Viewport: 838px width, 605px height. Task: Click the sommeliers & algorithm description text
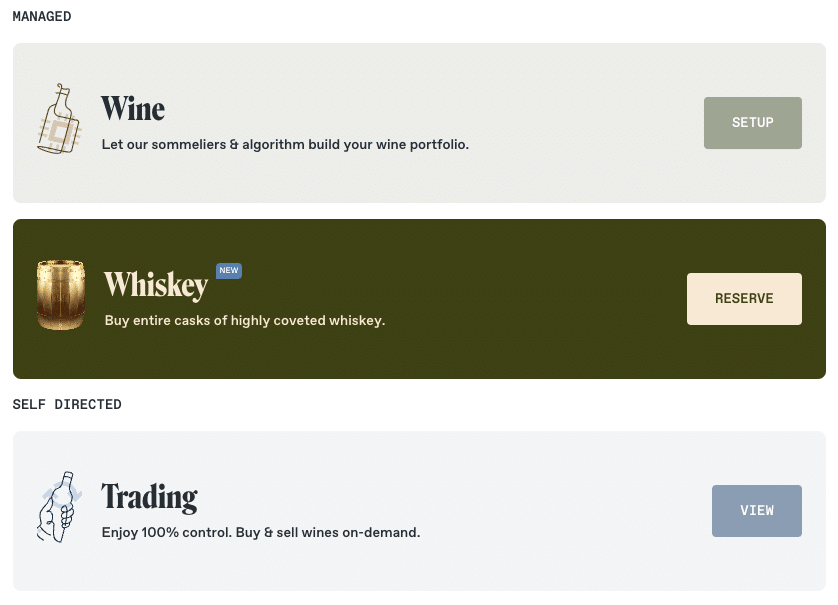(x=285, y=144)
